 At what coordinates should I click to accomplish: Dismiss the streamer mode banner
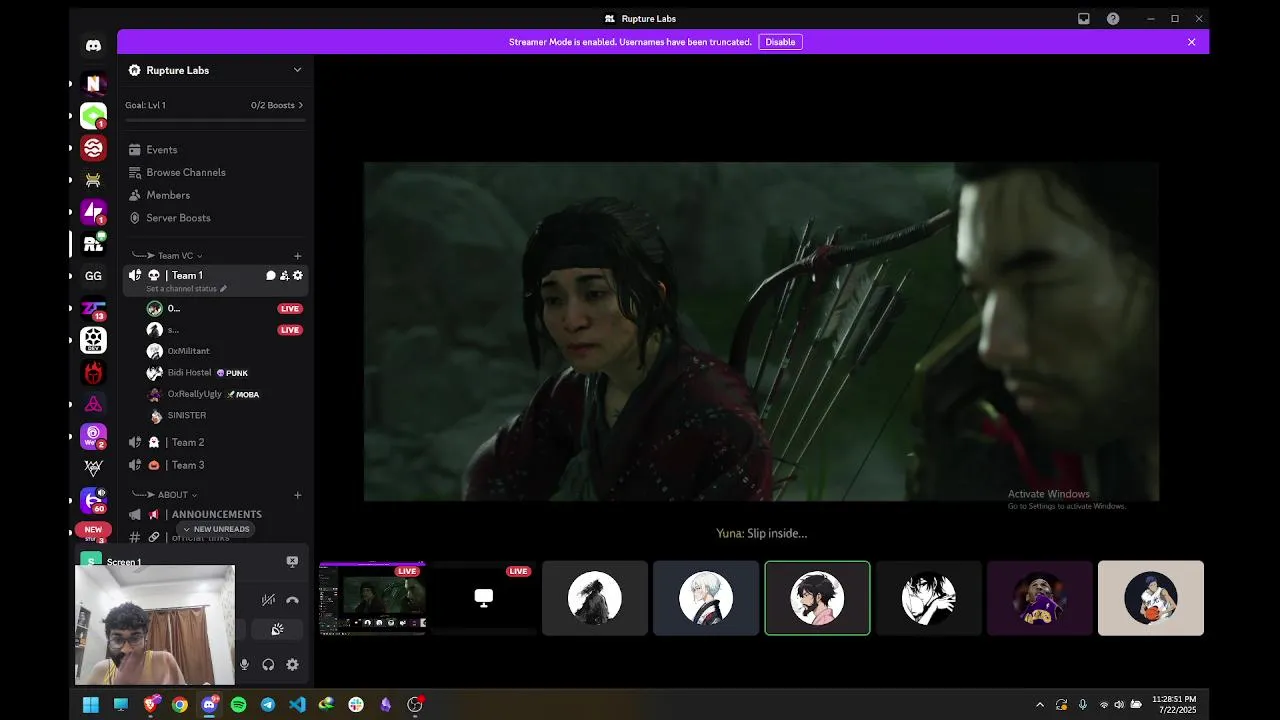point(1191,42)
